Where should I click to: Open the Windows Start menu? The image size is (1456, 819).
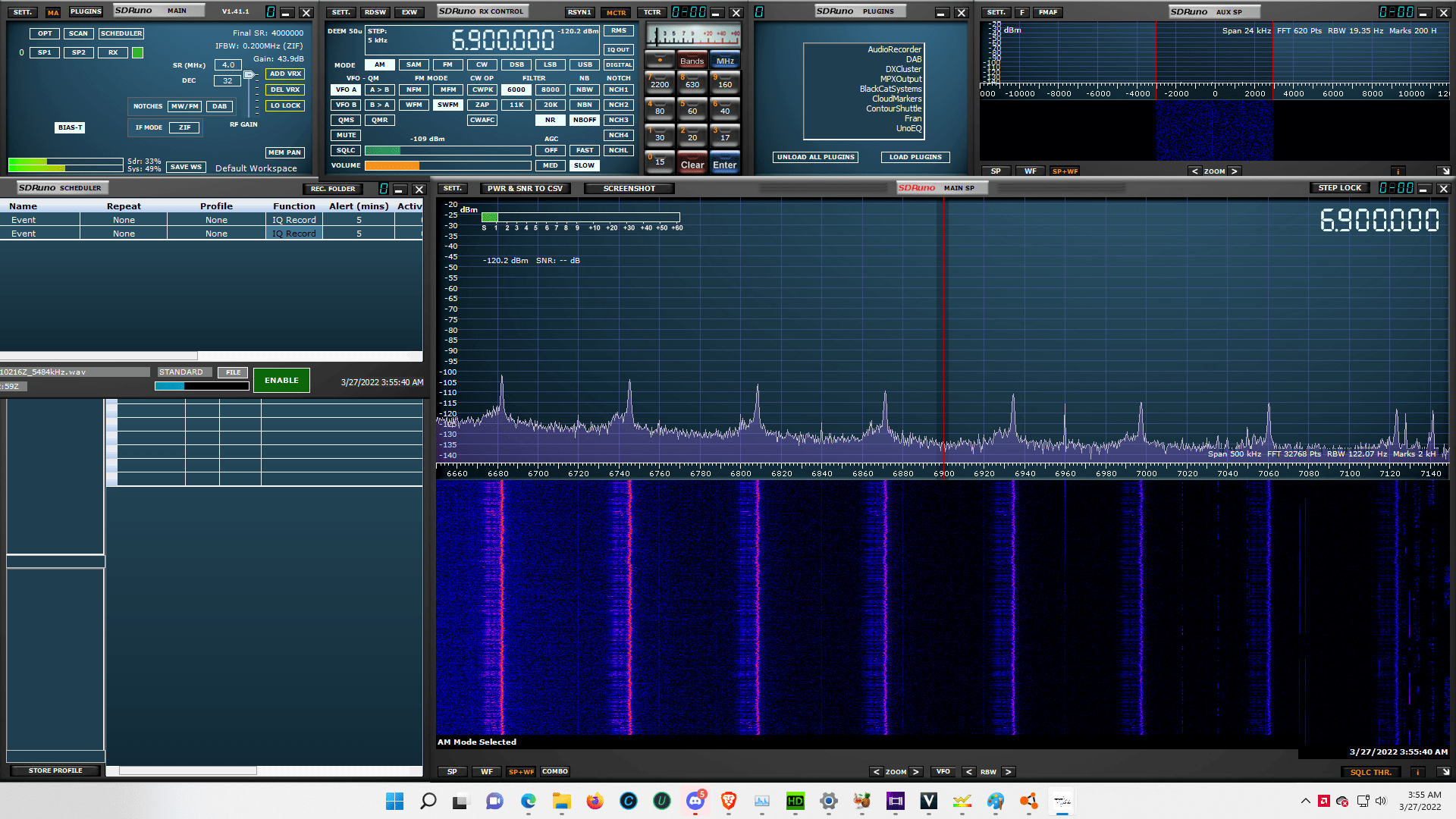pyautogui.click(x=394, y=802)
